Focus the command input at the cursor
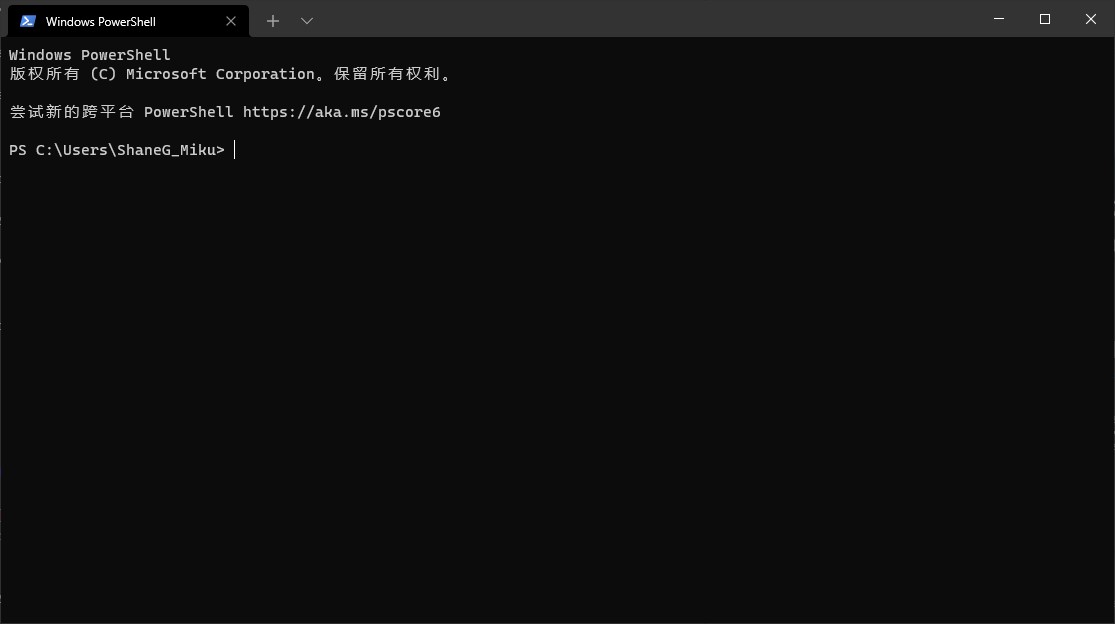This screenshot has width=1115, height=624. [x=235, y=150]
